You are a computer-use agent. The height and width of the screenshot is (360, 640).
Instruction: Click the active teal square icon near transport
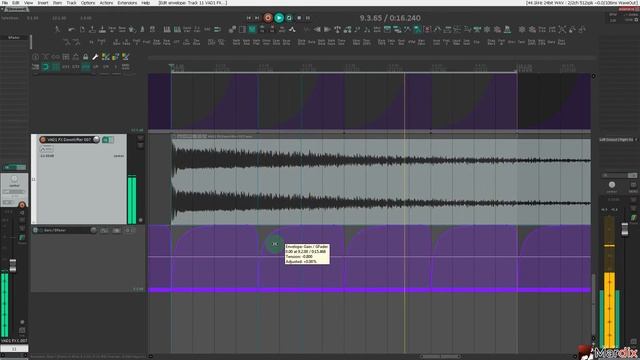tap(252, 29)
